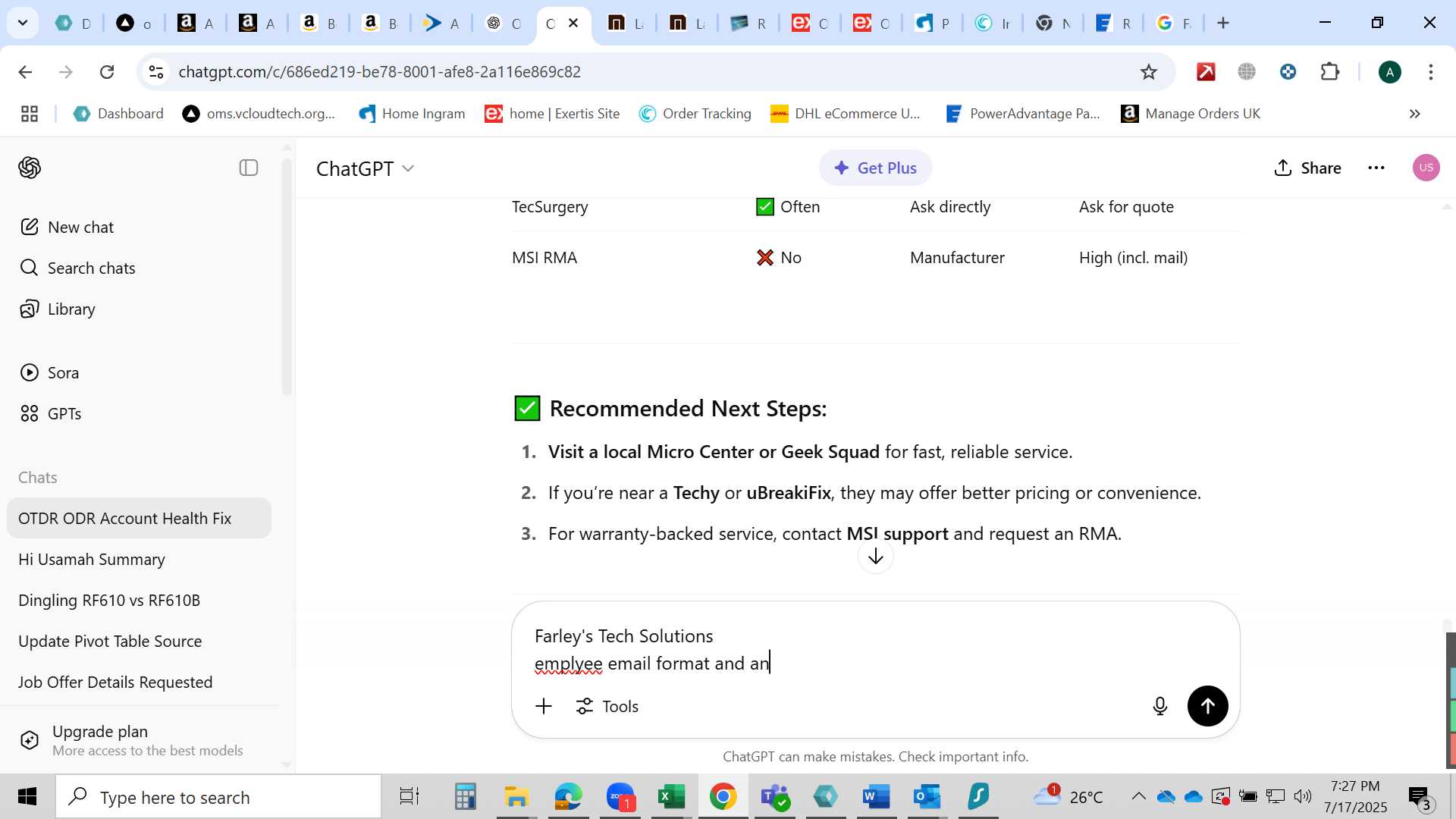Share this conversation

coord(1307,168)
